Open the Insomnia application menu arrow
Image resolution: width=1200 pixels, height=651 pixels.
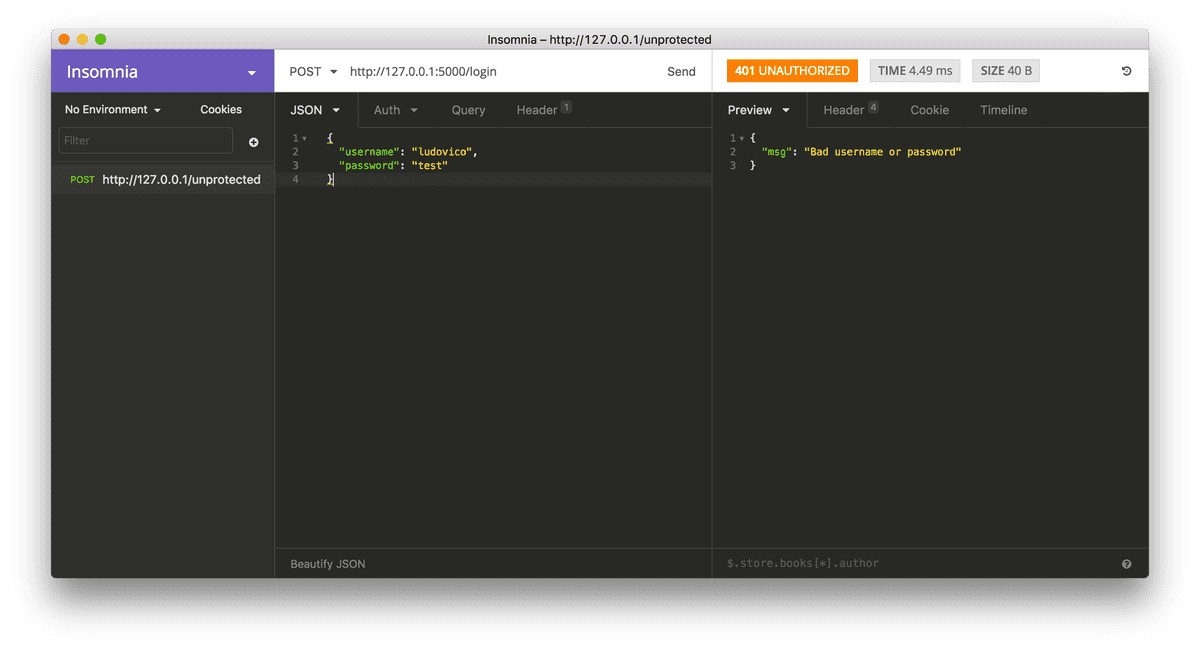[251, 71]
